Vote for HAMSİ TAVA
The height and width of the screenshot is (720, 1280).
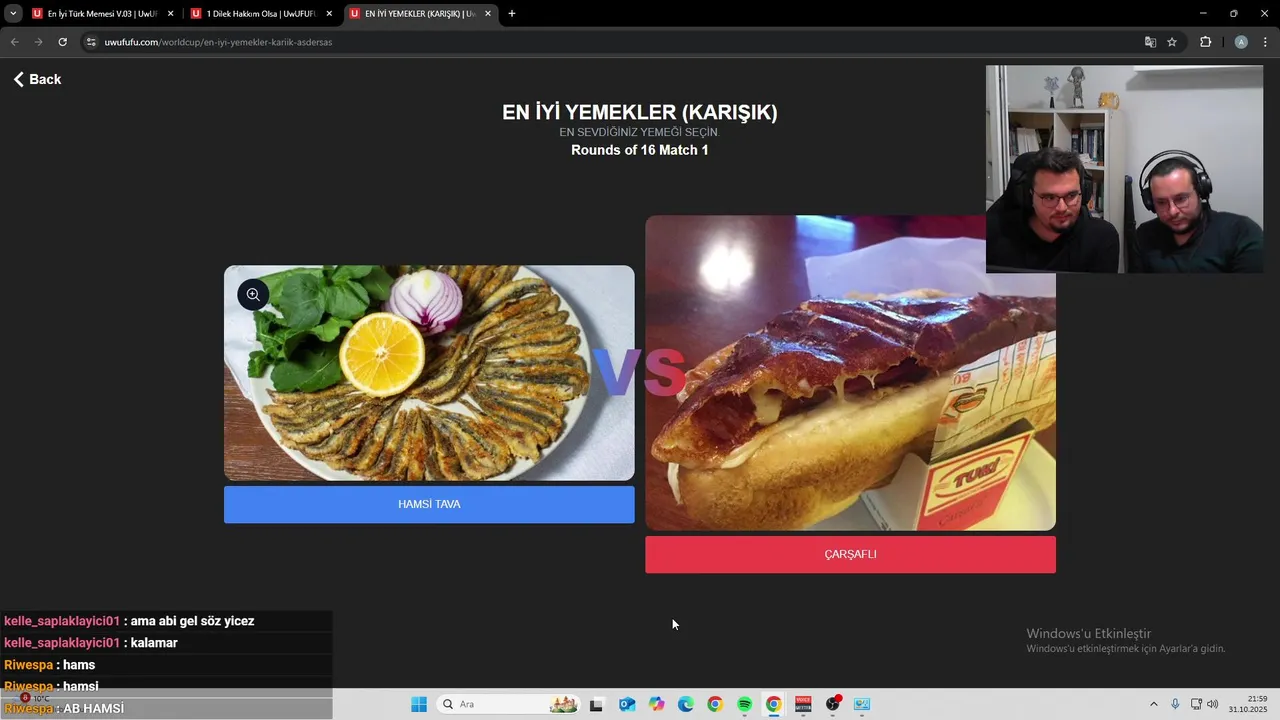click(429, 504)
